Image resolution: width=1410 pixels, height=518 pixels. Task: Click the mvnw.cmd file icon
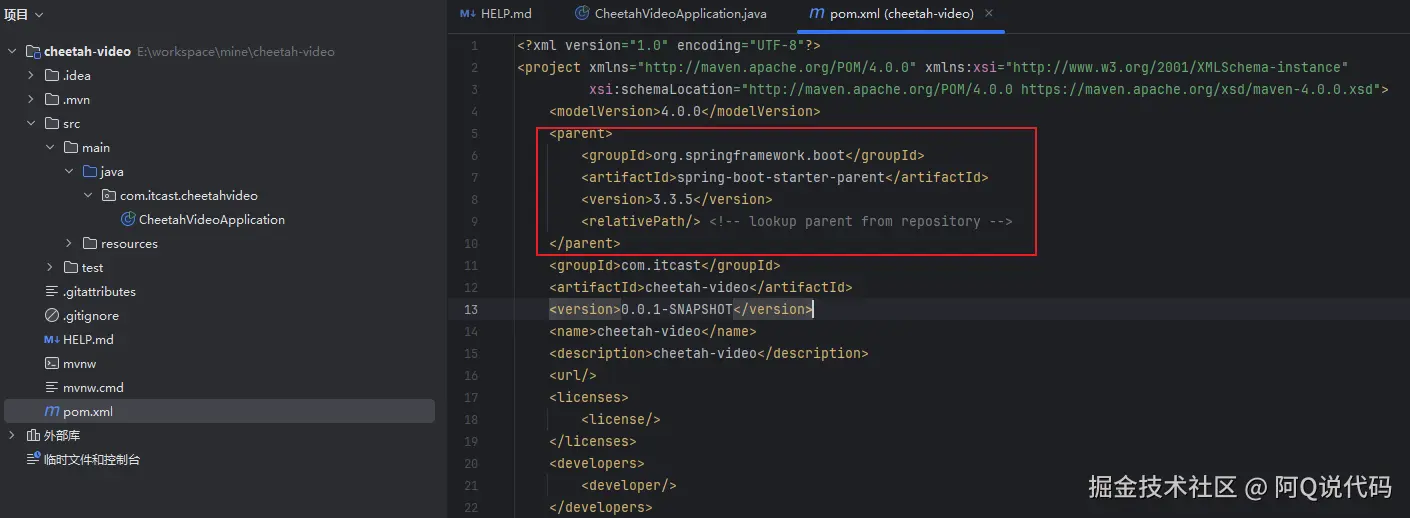pos(52,388)
